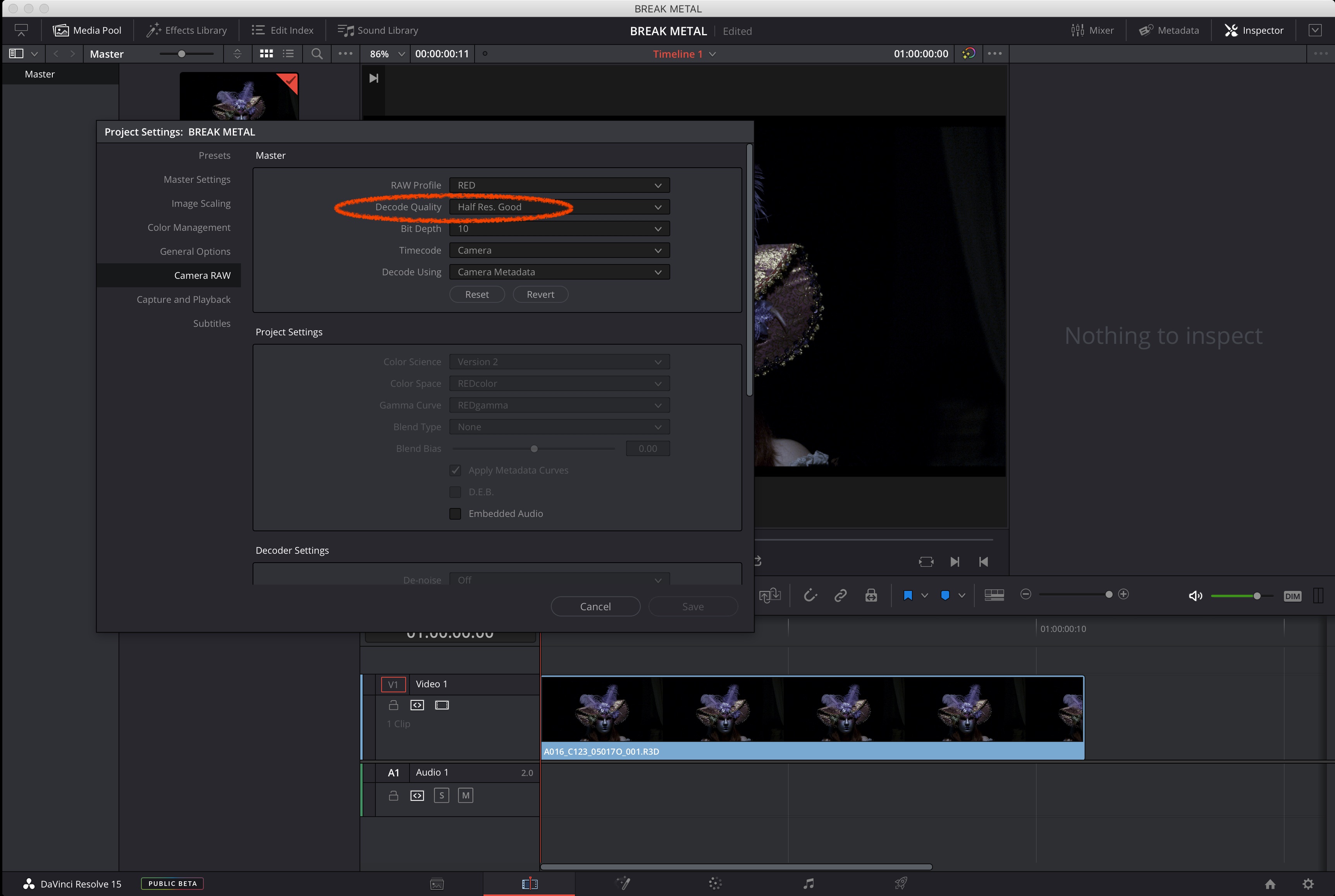The width and height of the screenshot is (1335, 896).
Task: Click the bypass color grades icon
Action: pos(968,54)
